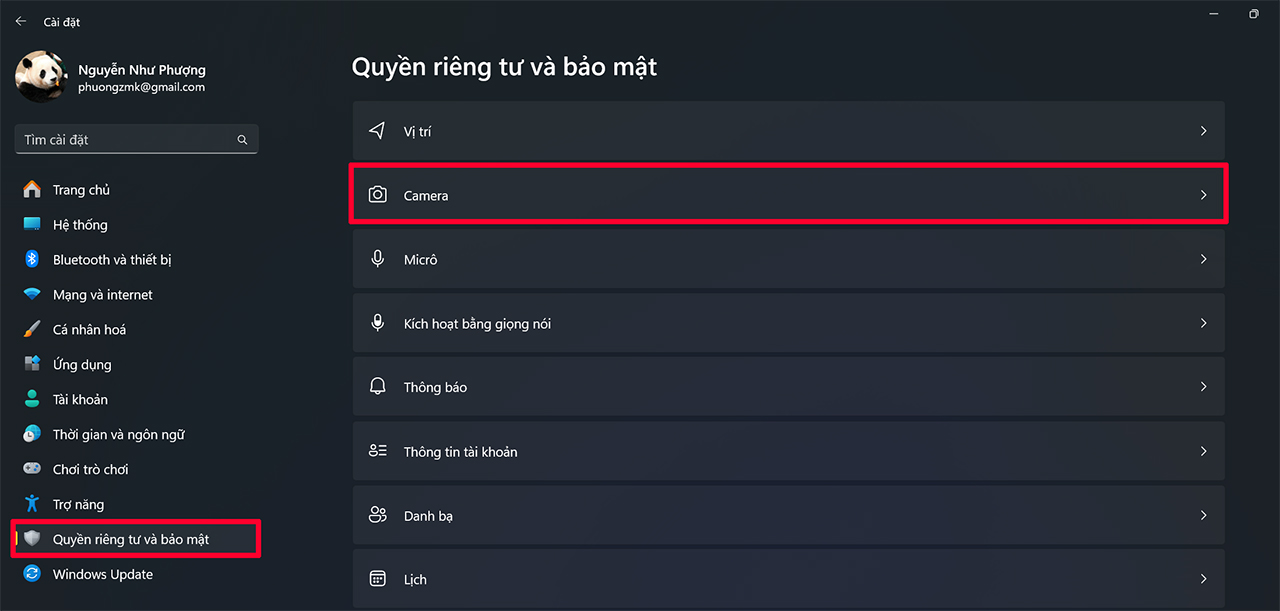Image resolution: width=1280 pixels, height=611 pixels.
Task: Select Cá nhân hoá in the sidebar
Action: click(89, 330)
